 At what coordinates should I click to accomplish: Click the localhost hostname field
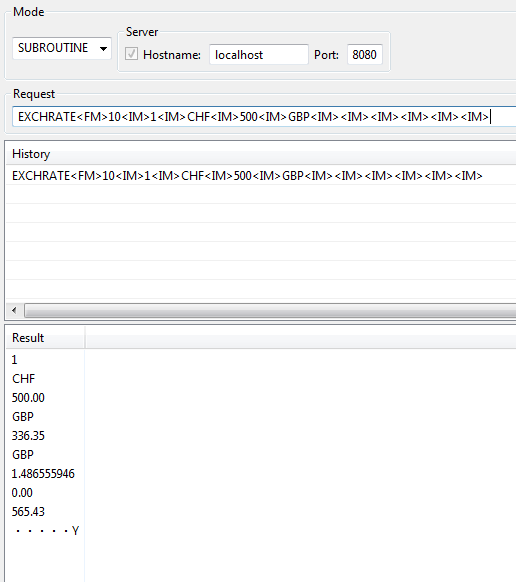point(259,55)
